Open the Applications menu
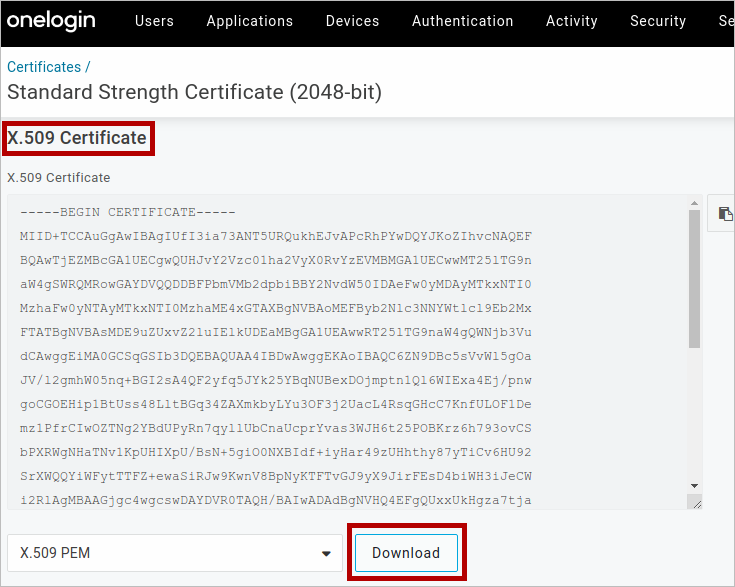This screenshot has height=587, width=735. click(x=250, y=21)
